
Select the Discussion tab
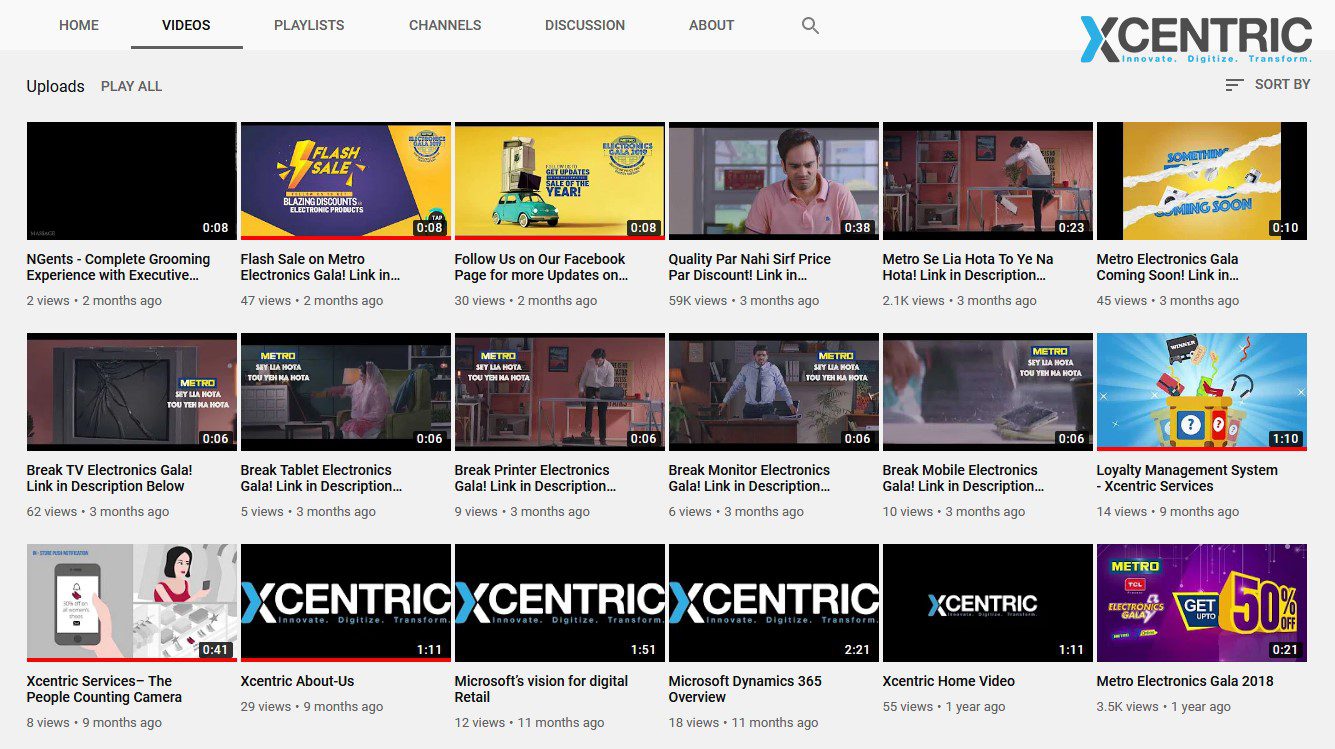[x=585, y=25]
